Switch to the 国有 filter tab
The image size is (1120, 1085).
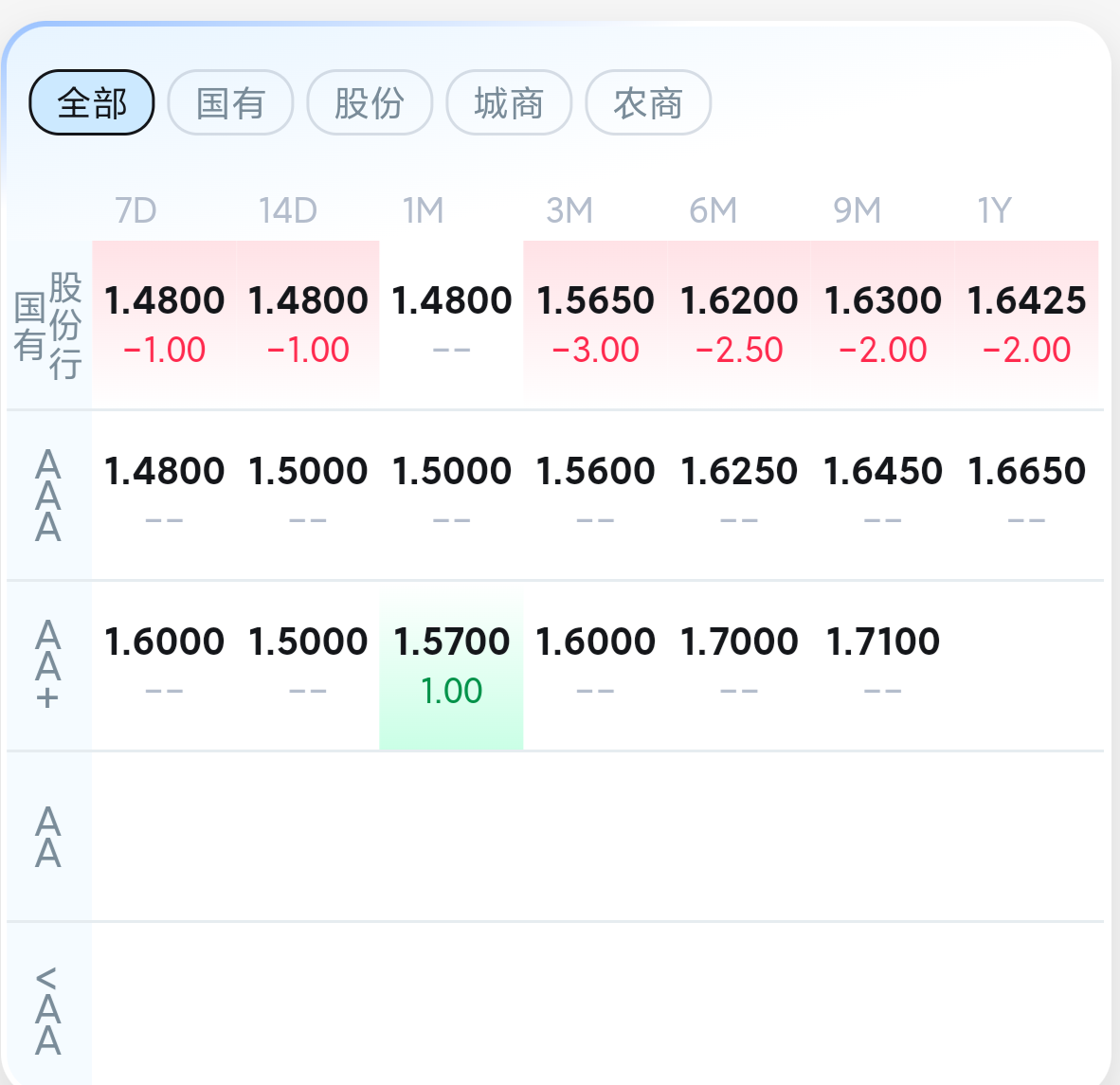click(230, 102)
